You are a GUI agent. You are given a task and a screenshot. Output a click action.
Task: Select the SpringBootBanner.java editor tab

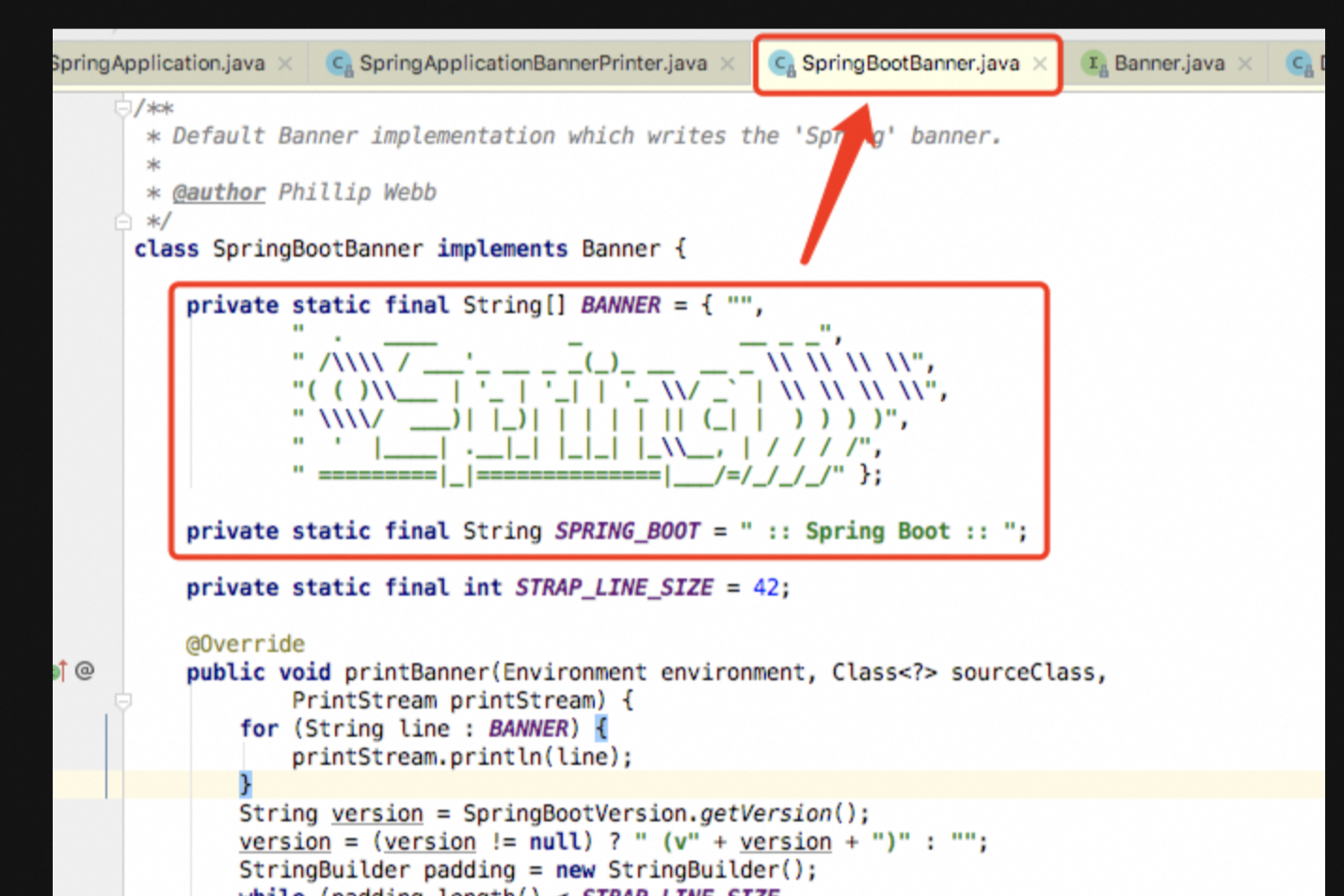(909, 63)
